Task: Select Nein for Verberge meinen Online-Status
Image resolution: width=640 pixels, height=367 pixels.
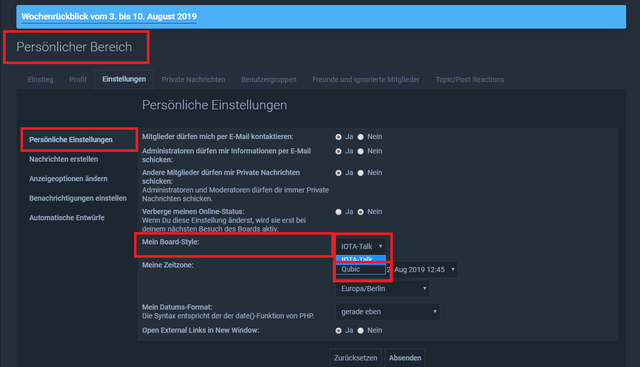Action: pyautogui.click(x=360, y=212)
